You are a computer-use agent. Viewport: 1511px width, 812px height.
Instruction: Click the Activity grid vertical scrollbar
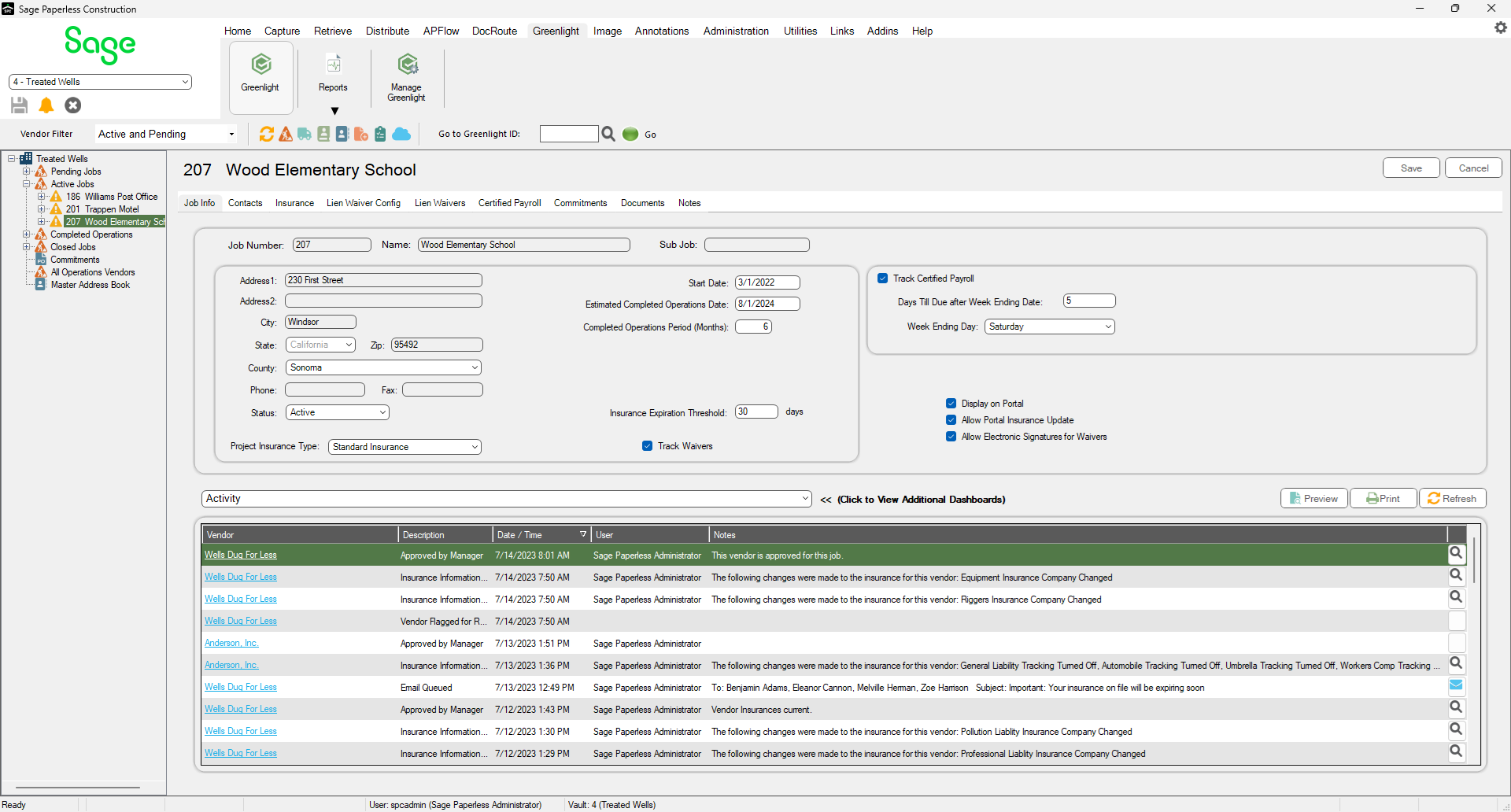[1474, 559]
